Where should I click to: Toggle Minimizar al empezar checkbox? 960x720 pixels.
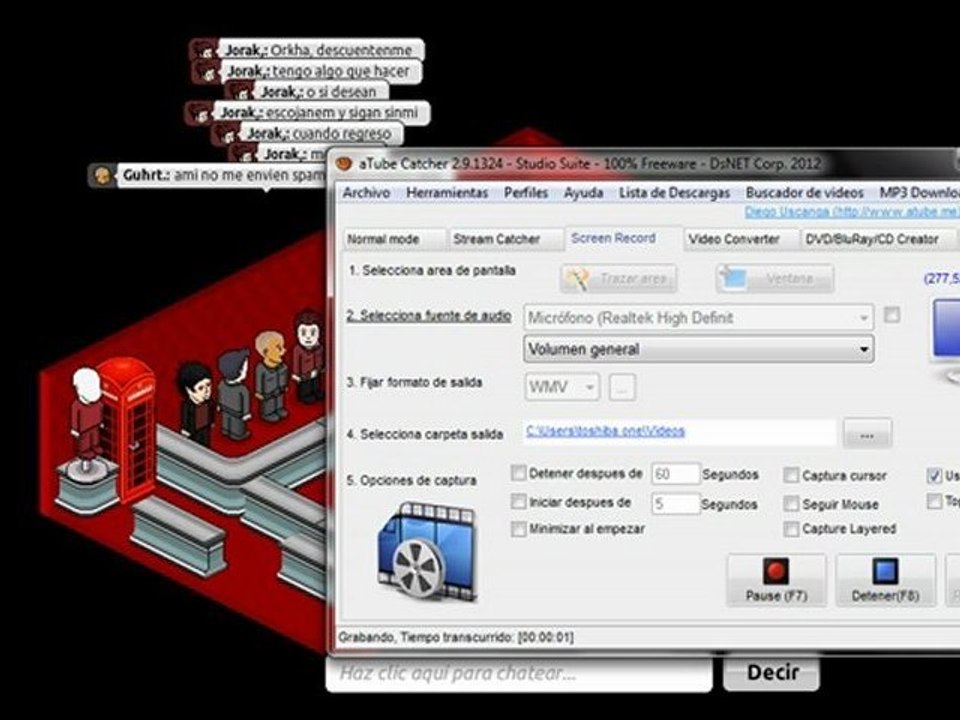pyautogui.click(x=519, y=528)
